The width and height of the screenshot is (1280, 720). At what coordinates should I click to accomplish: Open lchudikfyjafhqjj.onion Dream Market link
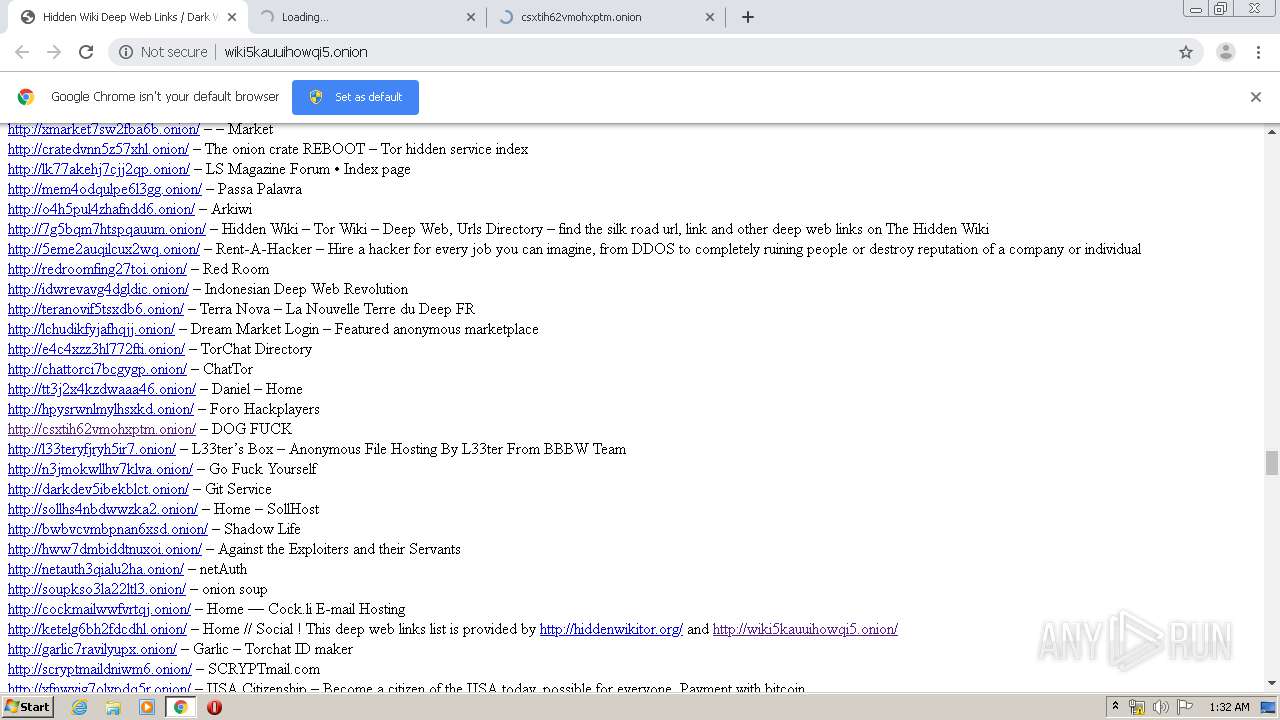[x=91, y=329]
